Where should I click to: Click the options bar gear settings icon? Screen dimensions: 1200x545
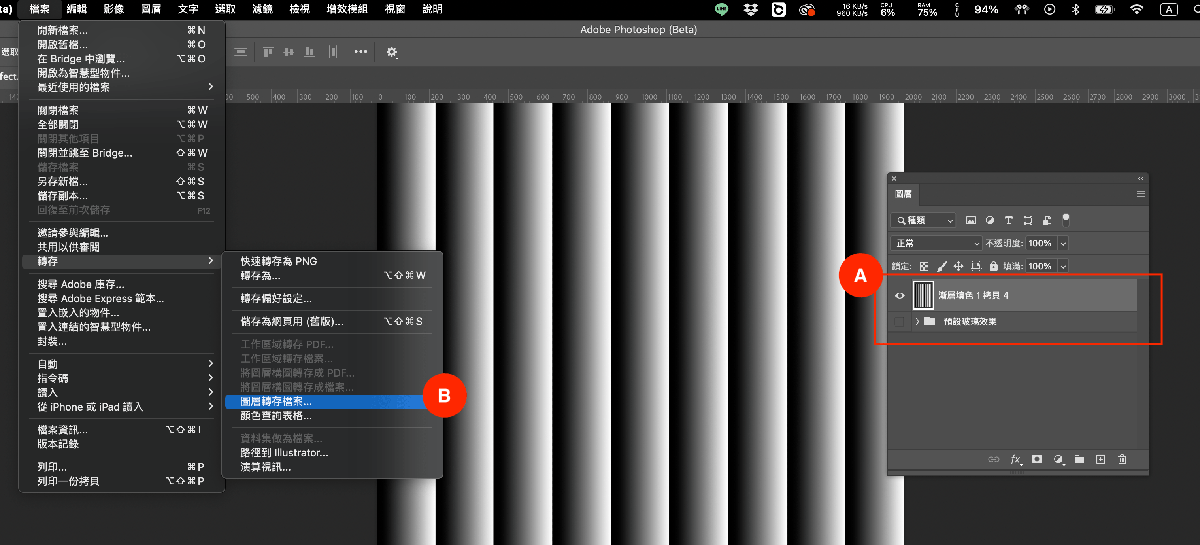pyautogui.click(x=391, y=51)
